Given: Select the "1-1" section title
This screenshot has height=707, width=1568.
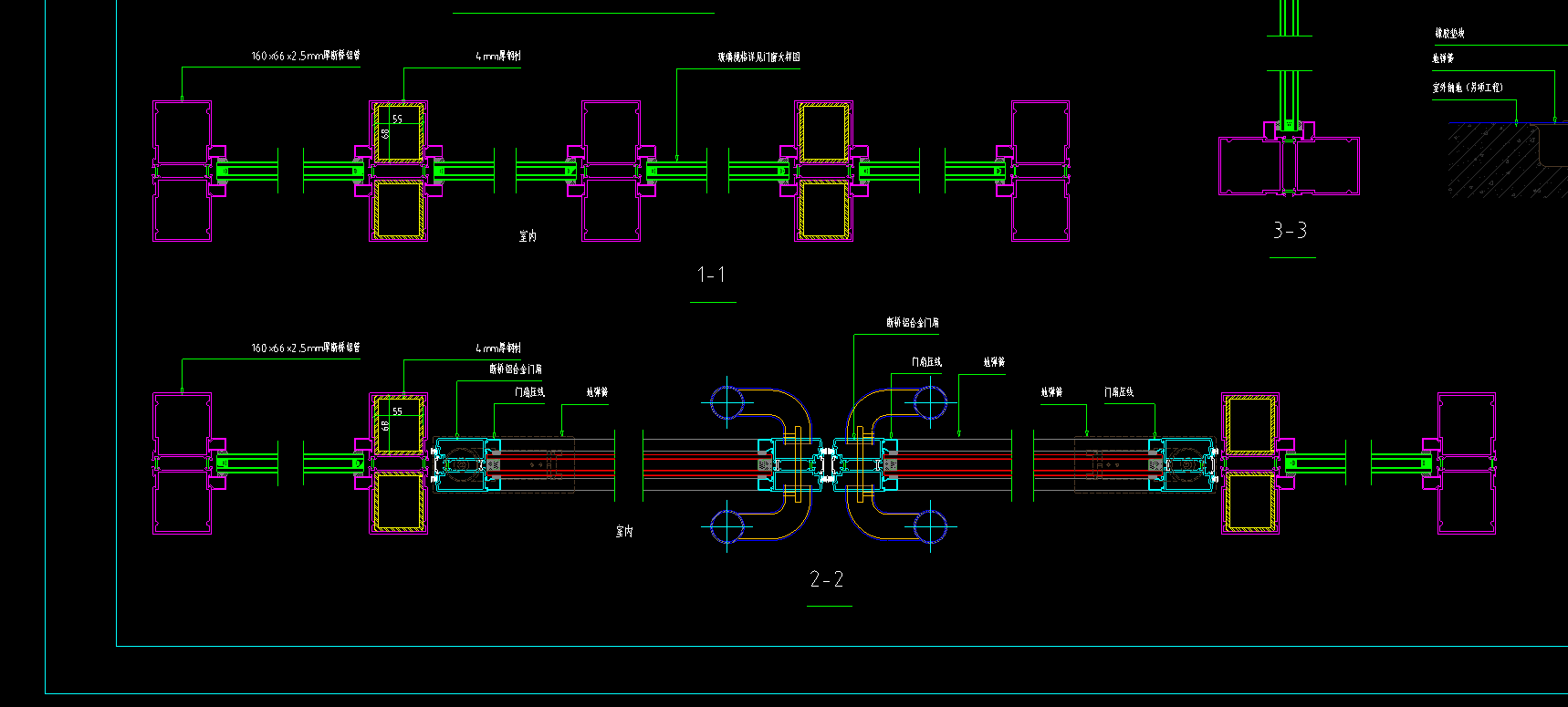Looking at the screenshot, I should click(x=711, y=275).
